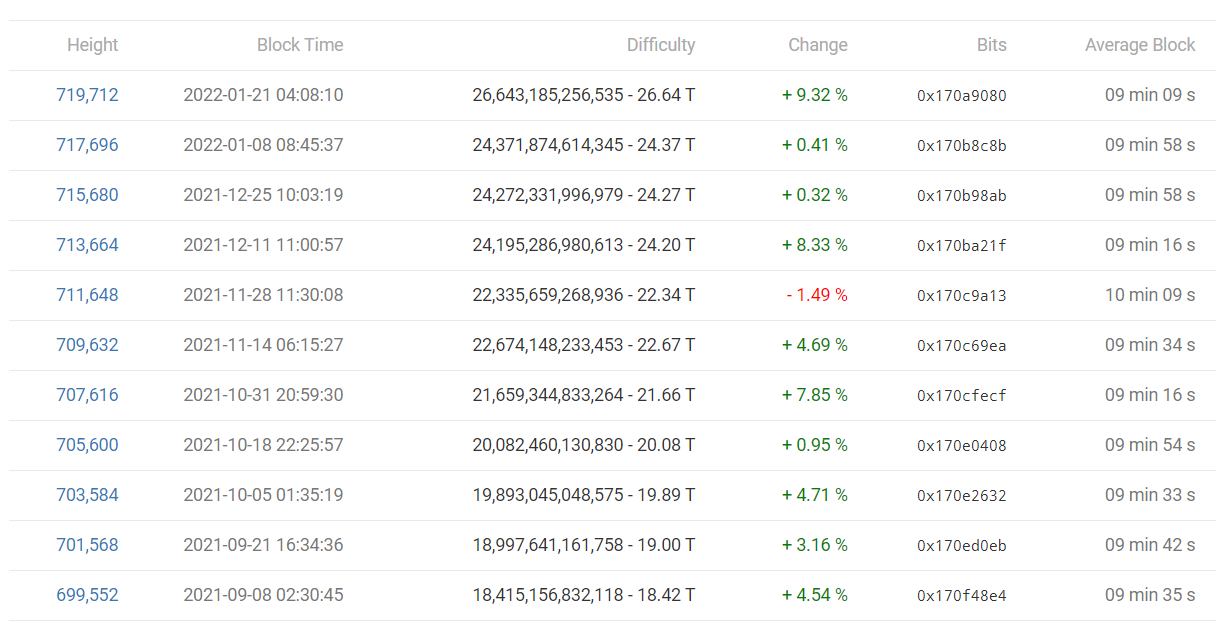Open block 717,696 details
The height and width of the screenshot is (625, 1216).
tap(87, 145)
